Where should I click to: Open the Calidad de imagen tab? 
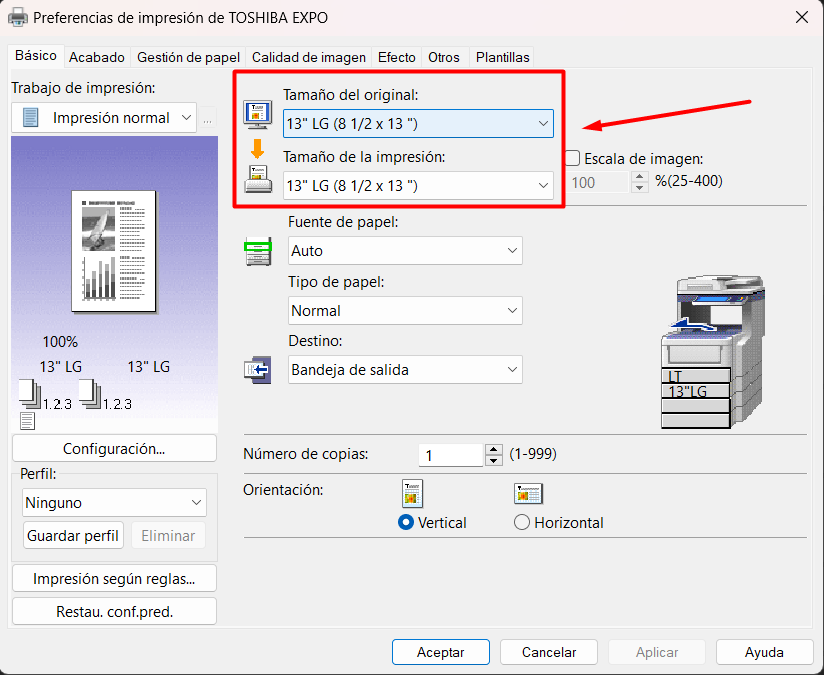pos(309,57)
